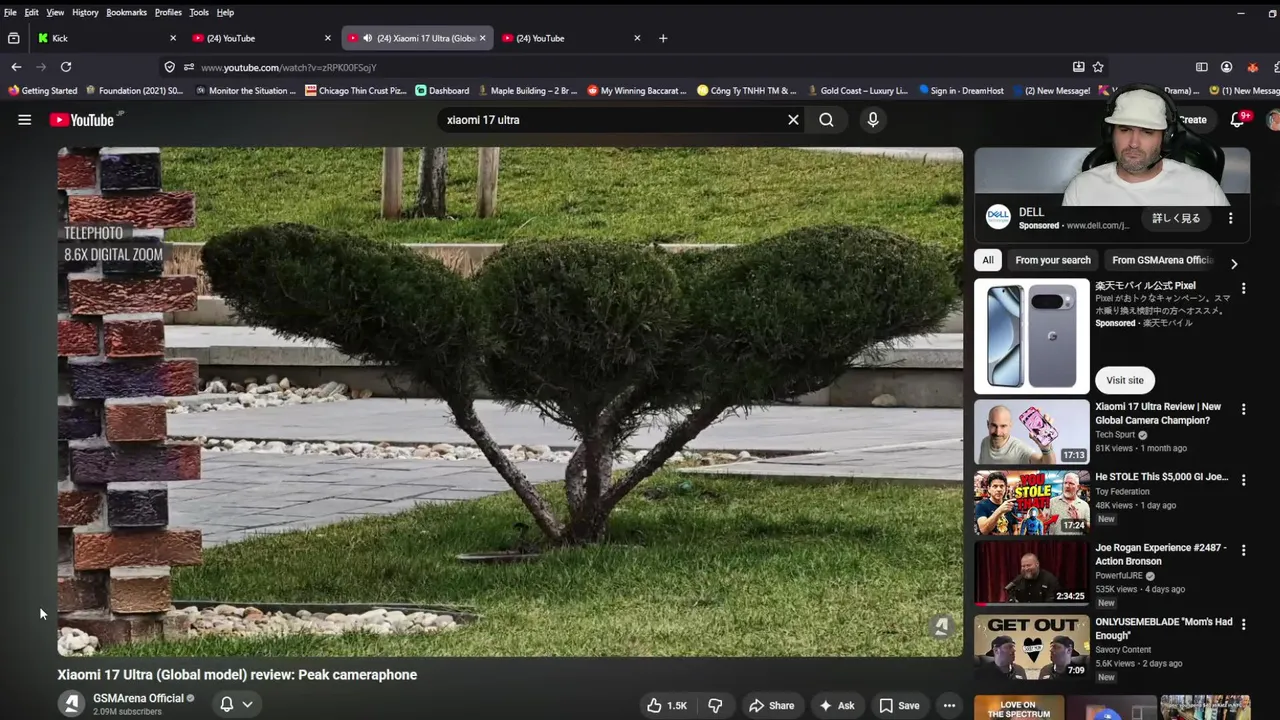The height and width of the screenshot is (720, 1280).
Task: Click the Visit site button
Action: pos(1125,380)
